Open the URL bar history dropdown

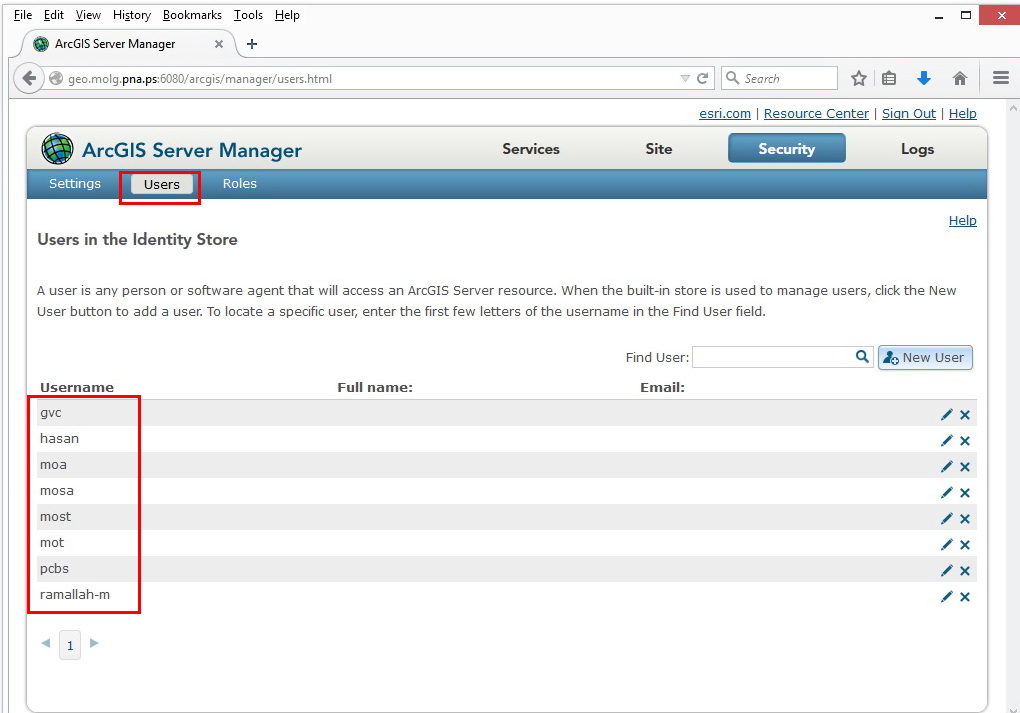pyautogui.click(x=685, y=79)
